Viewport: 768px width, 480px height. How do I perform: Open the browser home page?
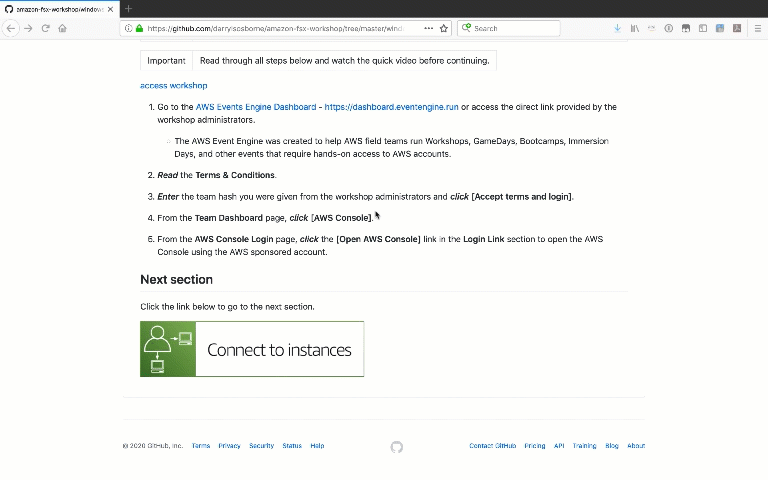pos(62,28)
